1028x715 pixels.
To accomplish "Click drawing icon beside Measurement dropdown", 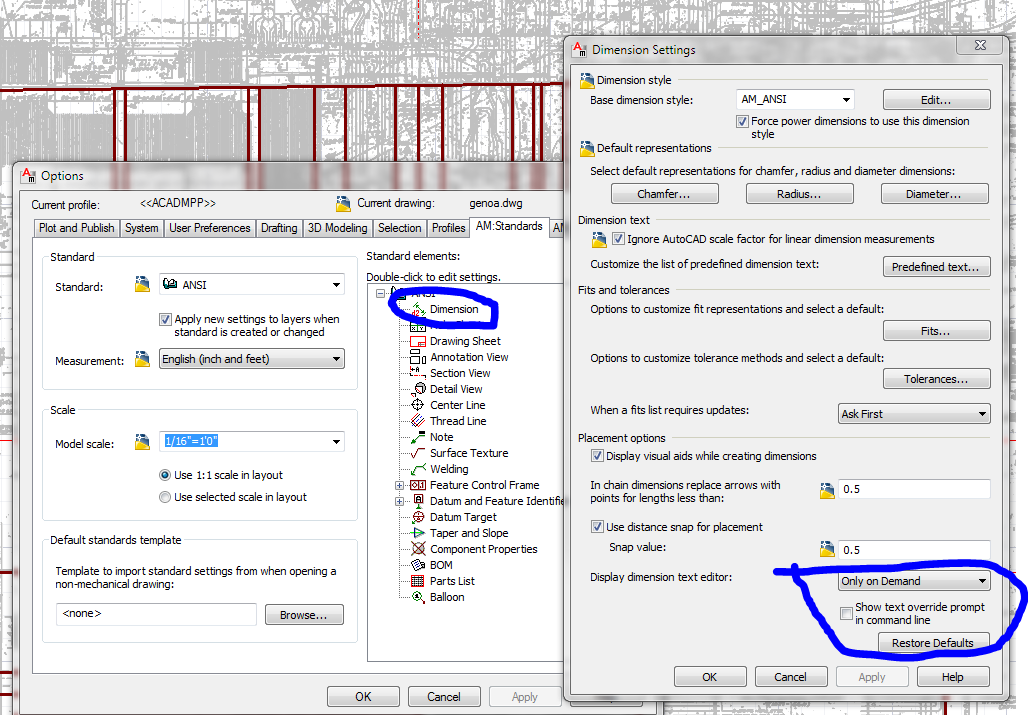I will pyautogui.click(x=142, y=359).
